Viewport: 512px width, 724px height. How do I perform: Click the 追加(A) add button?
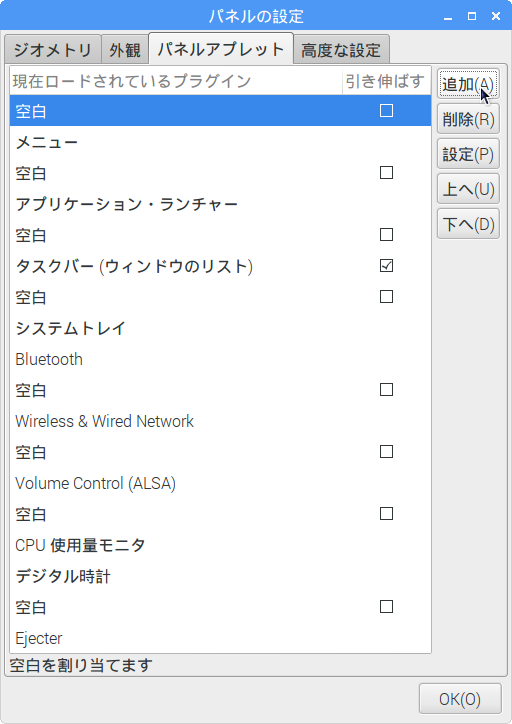468,84
